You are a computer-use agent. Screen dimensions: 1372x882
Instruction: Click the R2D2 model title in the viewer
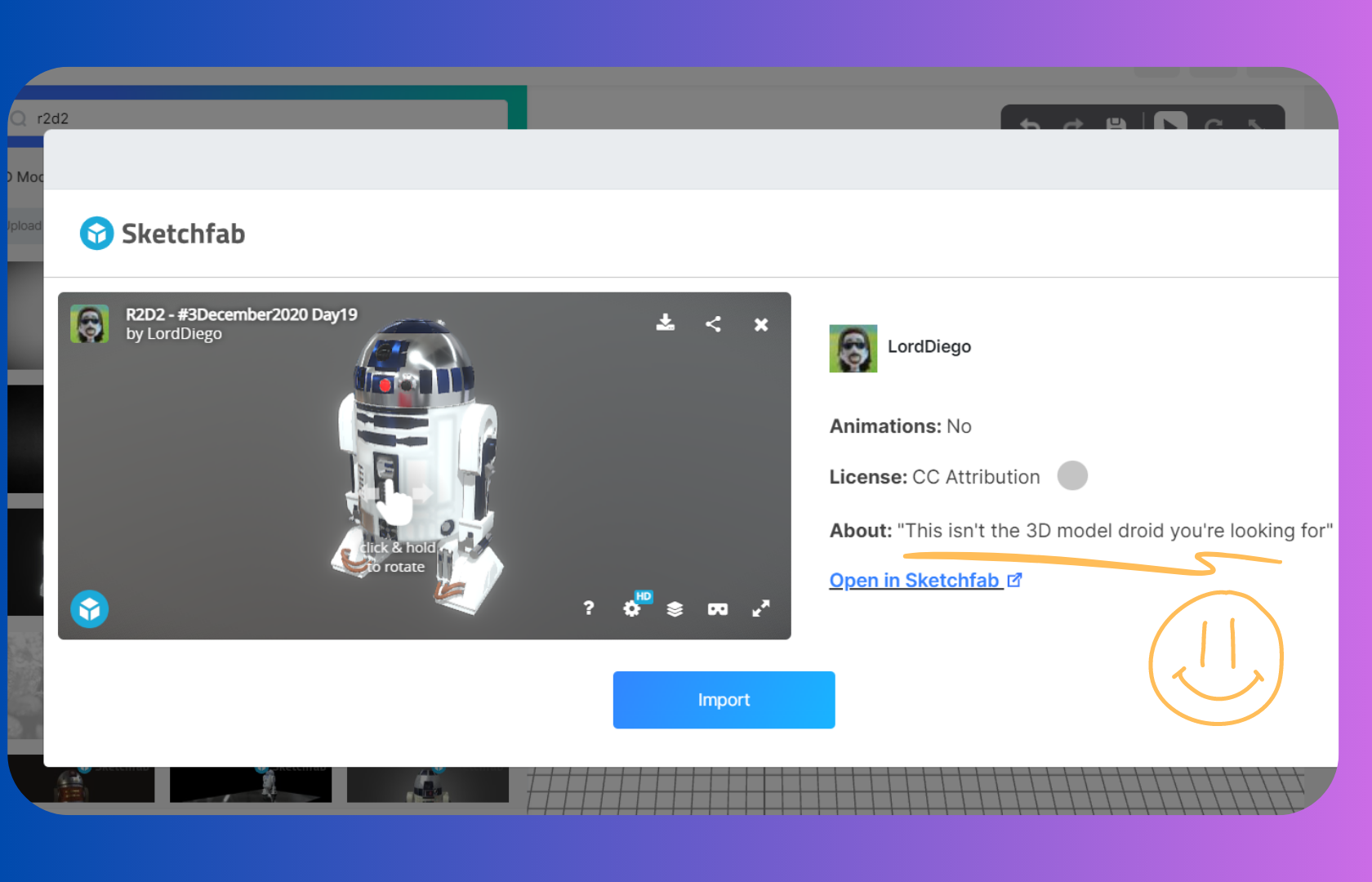point(241,314)
